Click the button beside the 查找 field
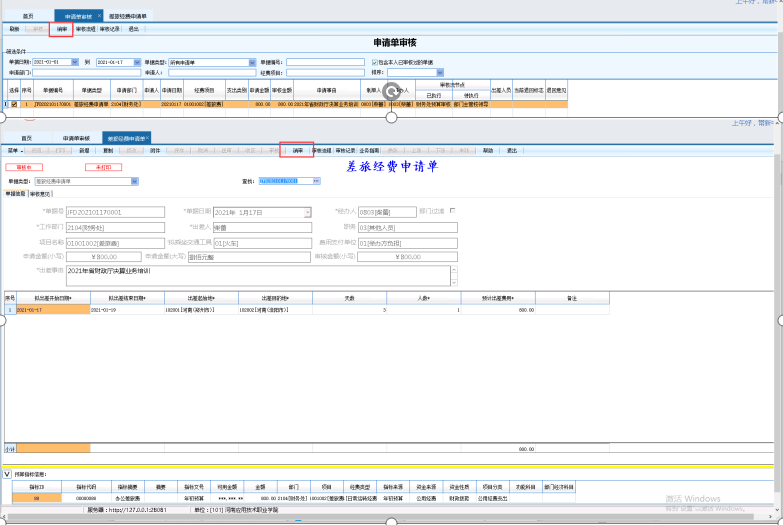This screenshot has width=783, height=525. 317,181
